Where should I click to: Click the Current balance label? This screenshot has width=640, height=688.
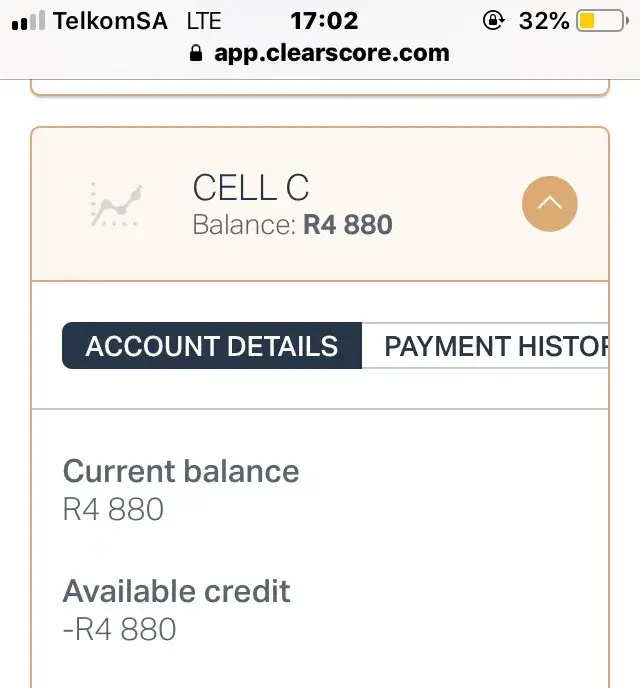click(181, 471)
